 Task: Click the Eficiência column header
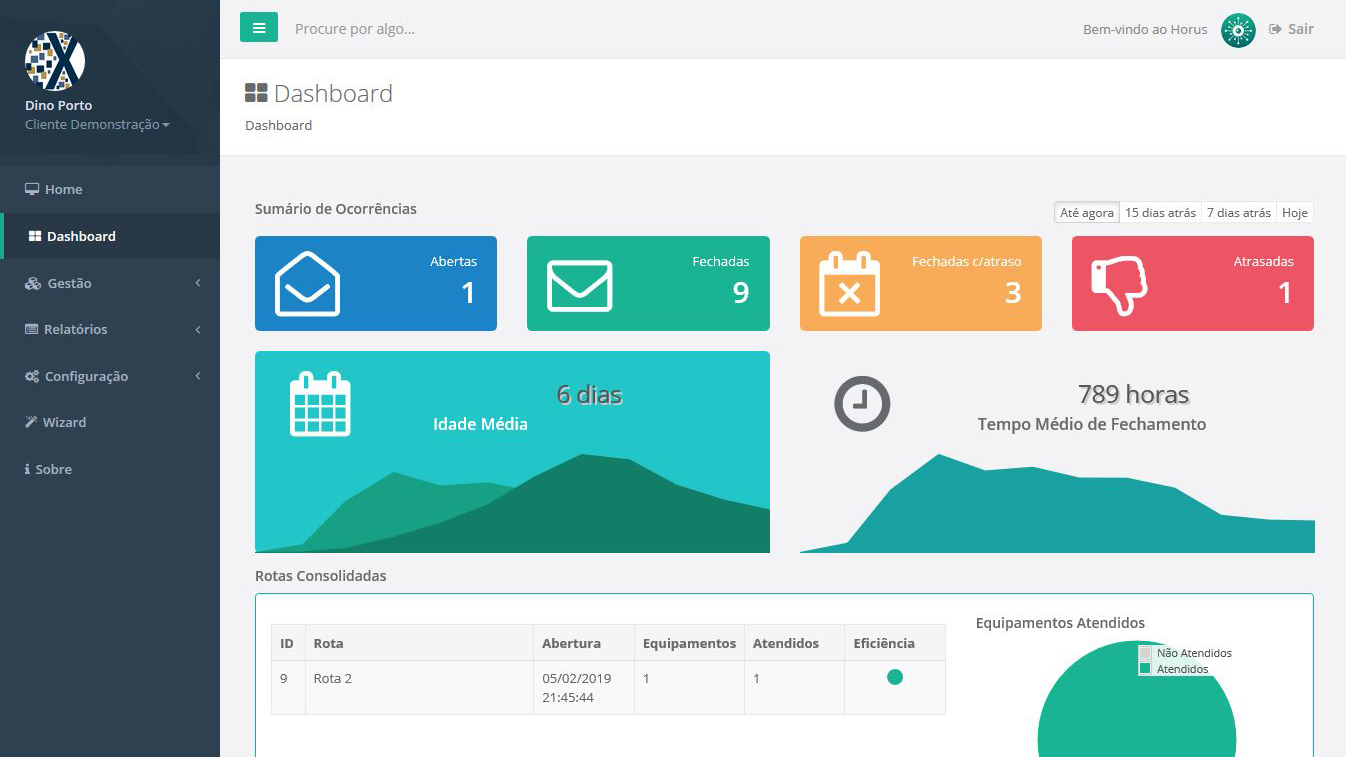click(x=895, y=643)
